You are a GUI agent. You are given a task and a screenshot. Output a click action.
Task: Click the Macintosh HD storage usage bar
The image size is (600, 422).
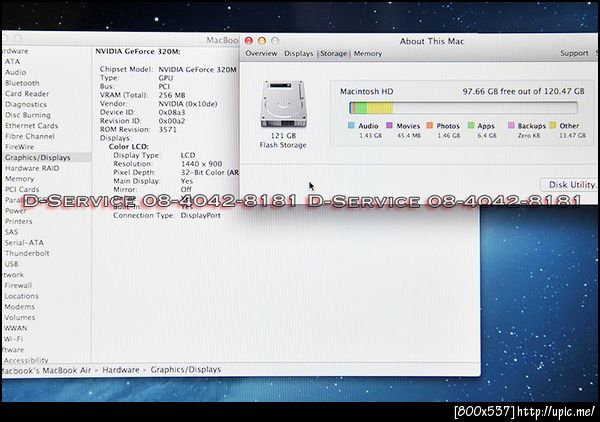click(463, 108)
